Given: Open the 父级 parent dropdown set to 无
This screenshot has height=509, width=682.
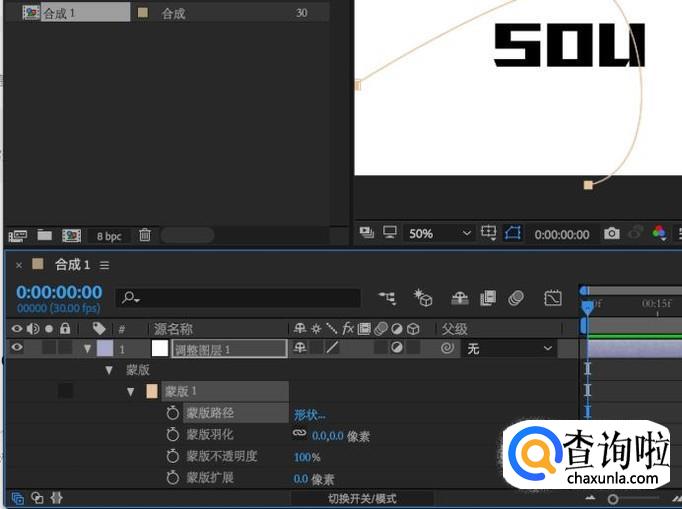Looking at the screenshot, I should click(x=509, y=348).
